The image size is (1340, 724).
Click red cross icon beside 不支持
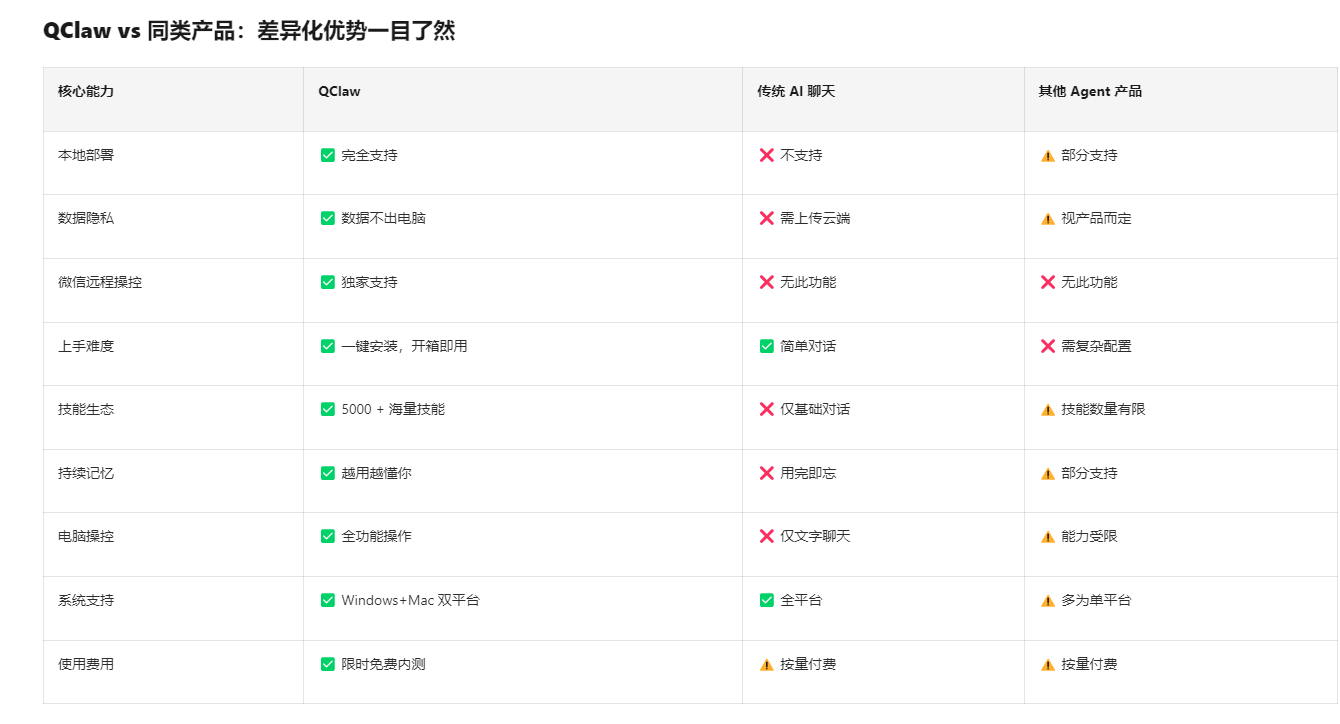pyautogui.click(x=767, y=155)
